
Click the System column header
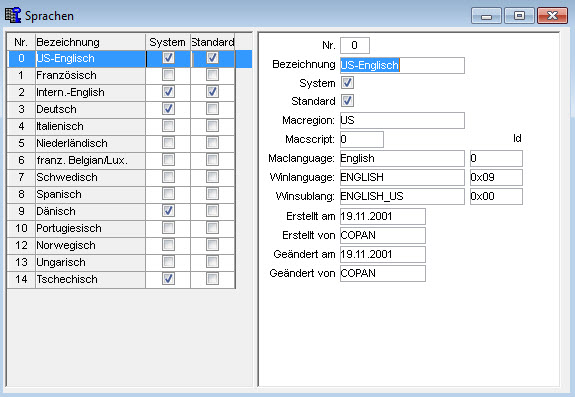coord(168,42)
